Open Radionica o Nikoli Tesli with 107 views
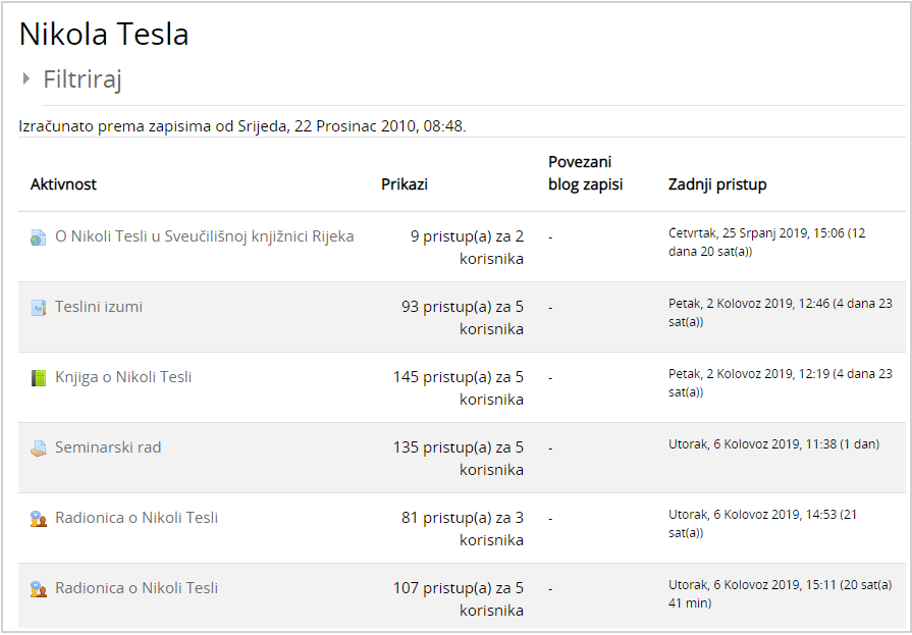 tap(136, 587)
